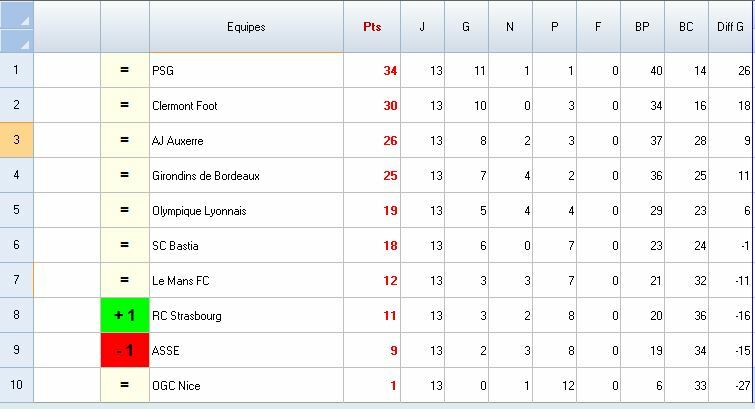Click the Equipes column header

[246, 27]
